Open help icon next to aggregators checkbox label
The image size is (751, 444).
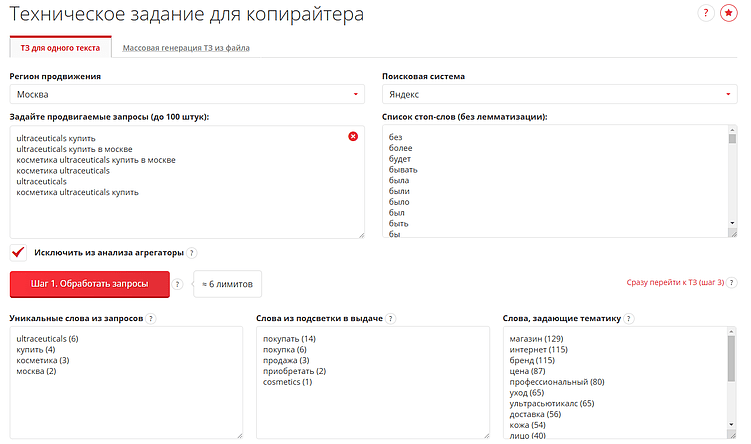click(192, 253)
